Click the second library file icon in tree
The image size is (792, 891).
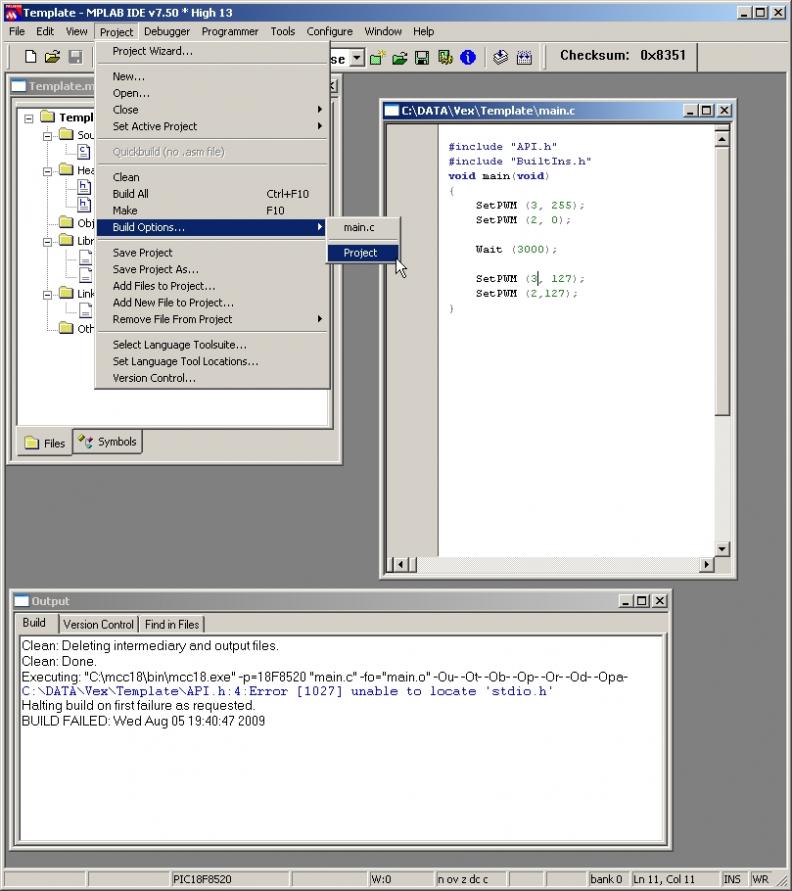coord(85,275)
